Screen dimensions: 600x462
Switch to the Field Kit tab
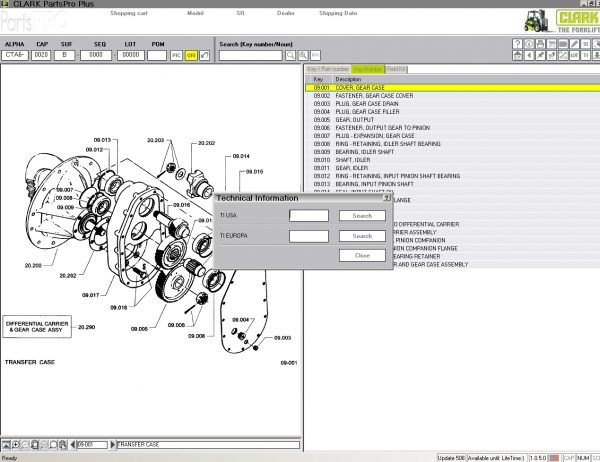pyautogui.click(x=396, y=69)
